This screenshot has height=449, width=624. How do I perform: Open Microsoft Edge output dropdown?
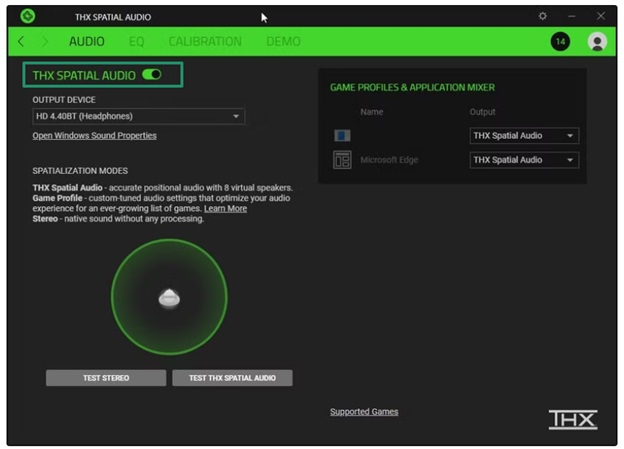pyautogui.click(x=524, y=160)
